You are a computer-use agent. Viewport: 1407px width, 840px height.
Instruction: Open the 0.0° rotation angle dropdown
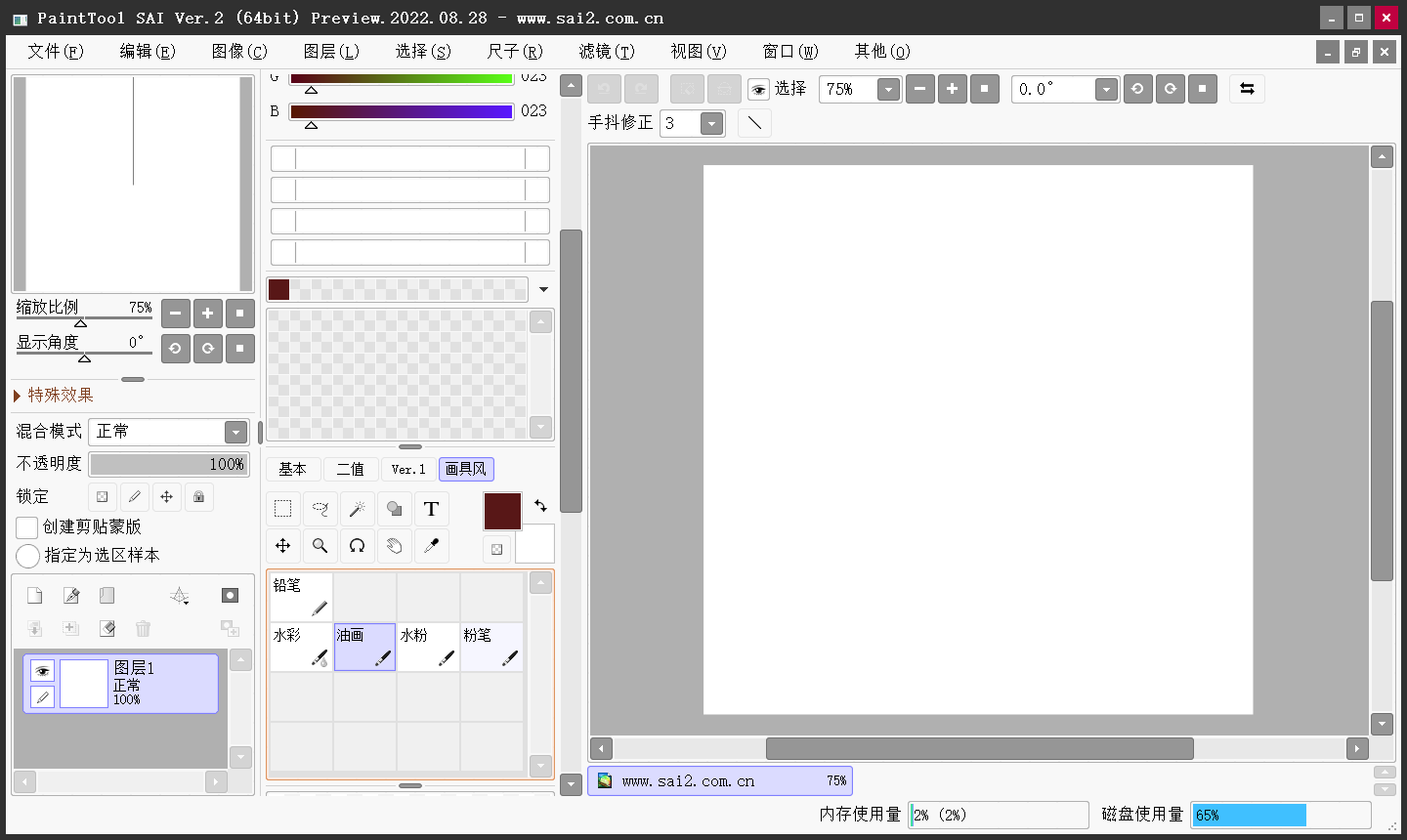pyautogui.click(x=1106, y=90)
